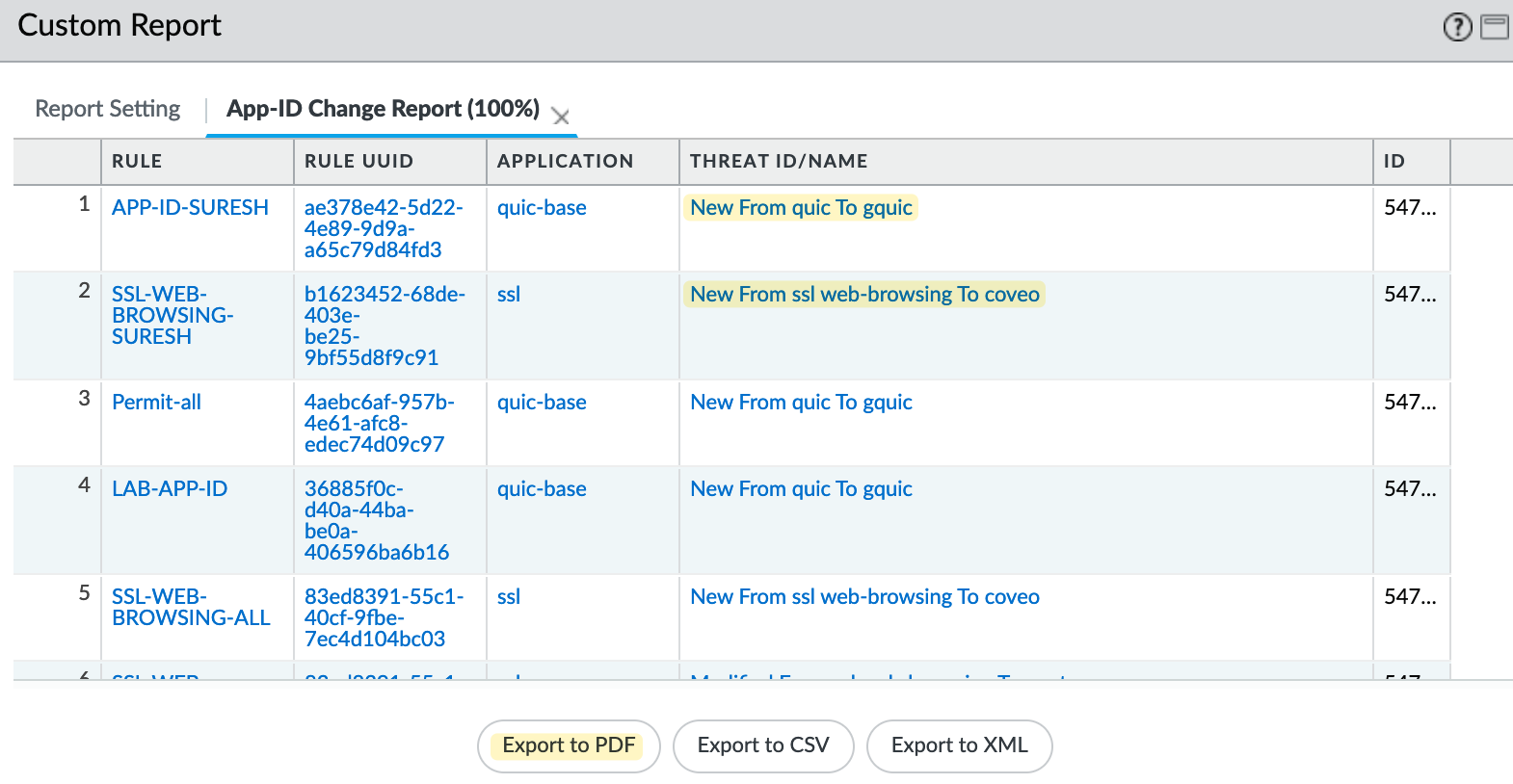Open the LAB-APP-ID rule link
This screenshot has width=1513, height=784.
click(170, 489)
